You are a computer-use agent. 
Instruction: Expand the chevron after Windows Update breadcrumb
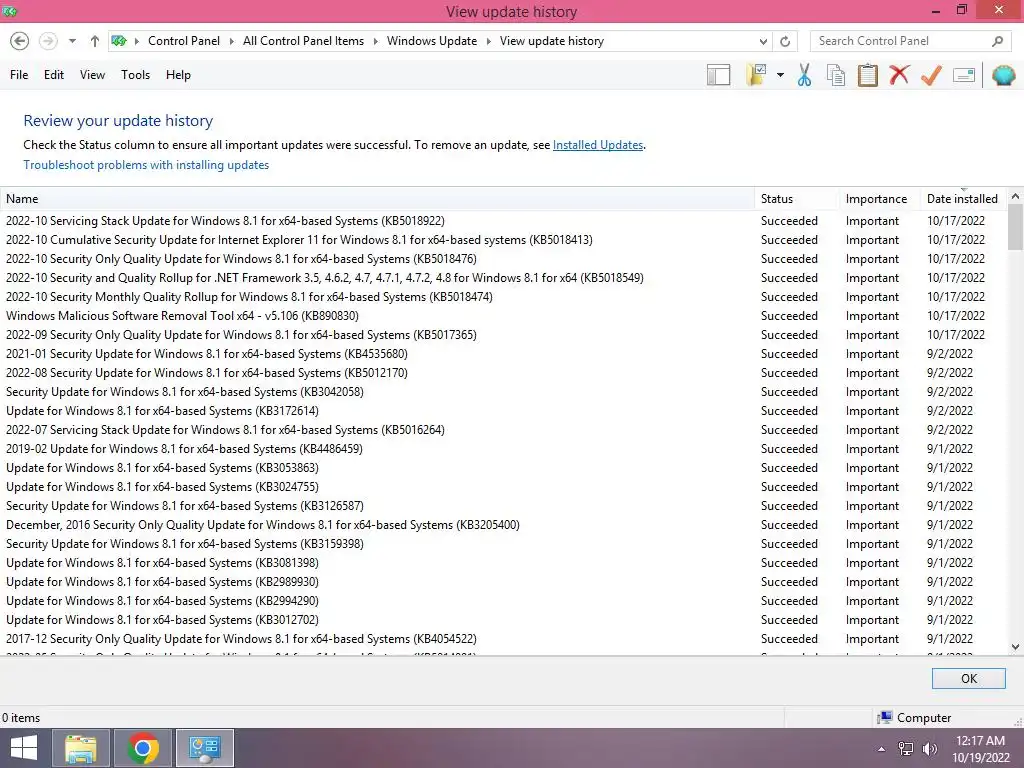(488, 41)
